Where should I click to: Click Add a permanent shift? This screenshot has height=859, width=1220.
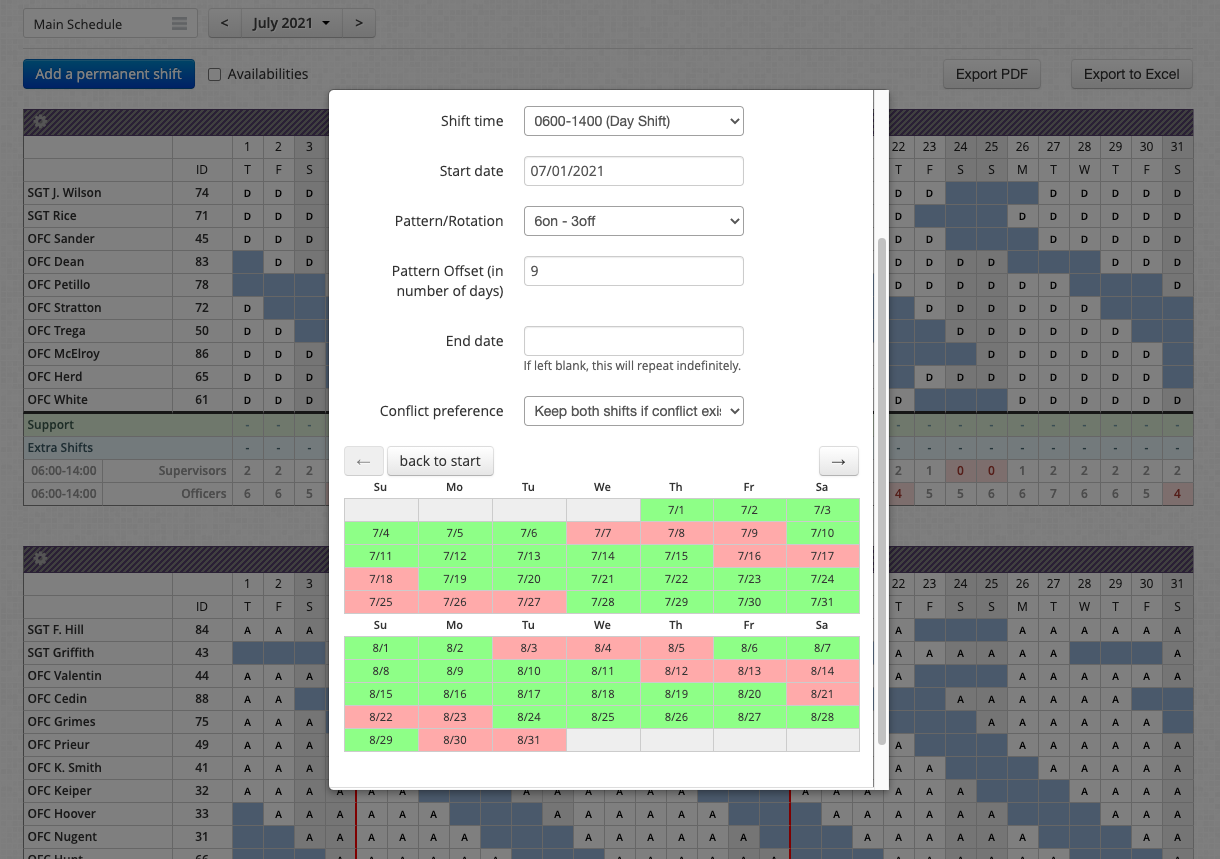108,74
